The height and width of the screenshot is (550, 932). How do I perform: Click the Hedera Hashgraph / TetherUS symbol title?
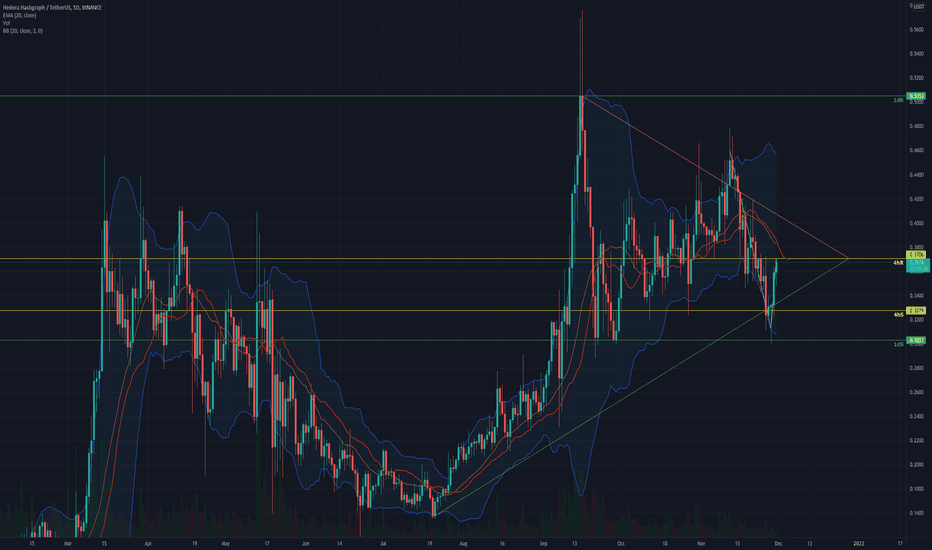(52, 7)
